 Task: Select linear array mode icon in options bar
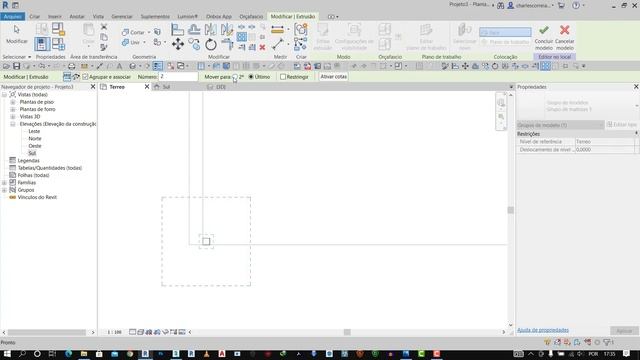(67, 77)
